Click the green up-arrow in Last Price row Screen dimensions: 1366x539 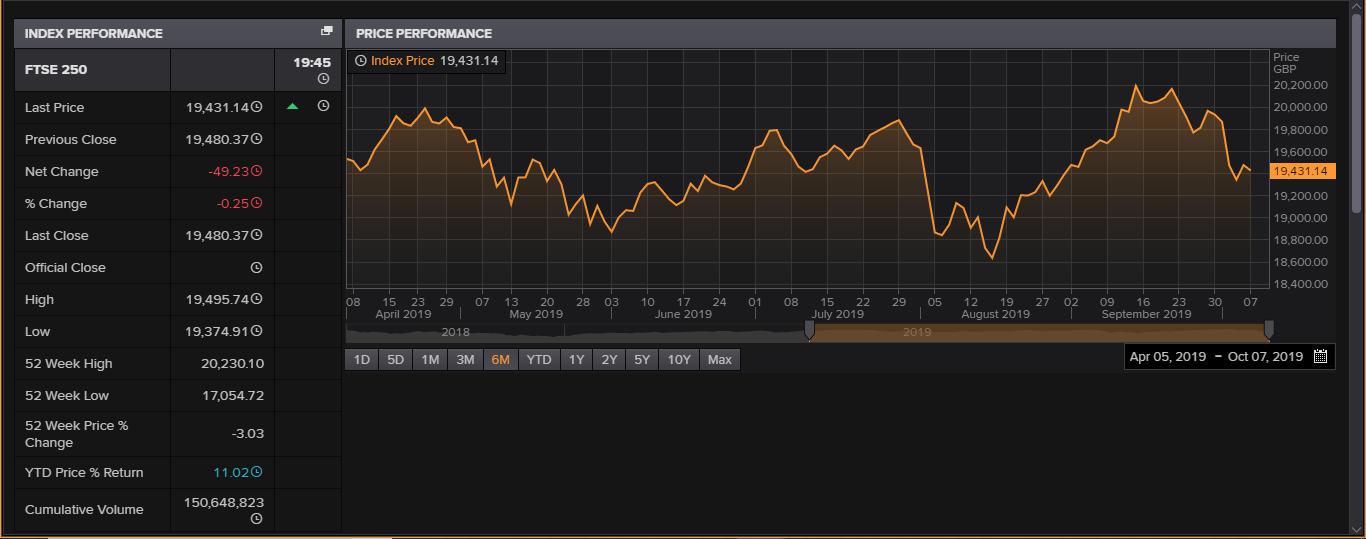tap(292, 106)
